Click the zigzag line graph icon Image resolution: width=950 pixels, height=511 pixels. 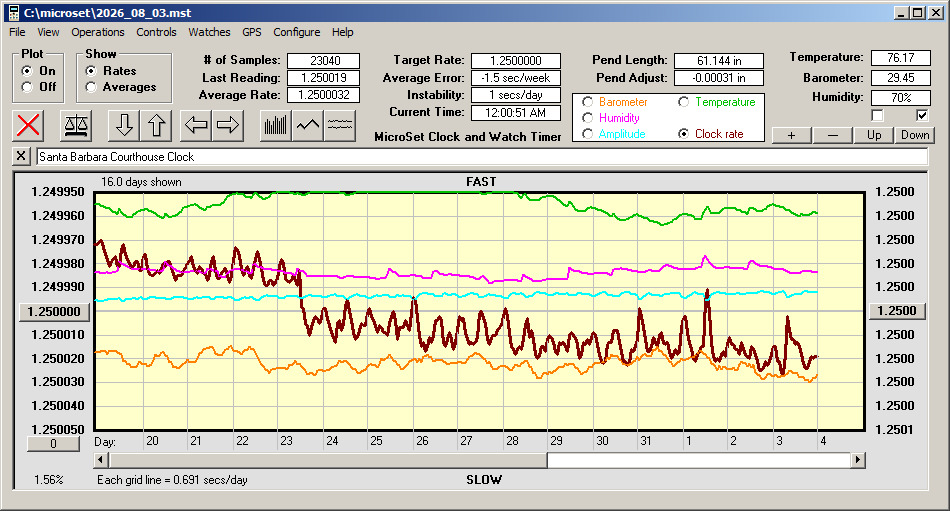(308, 125)
